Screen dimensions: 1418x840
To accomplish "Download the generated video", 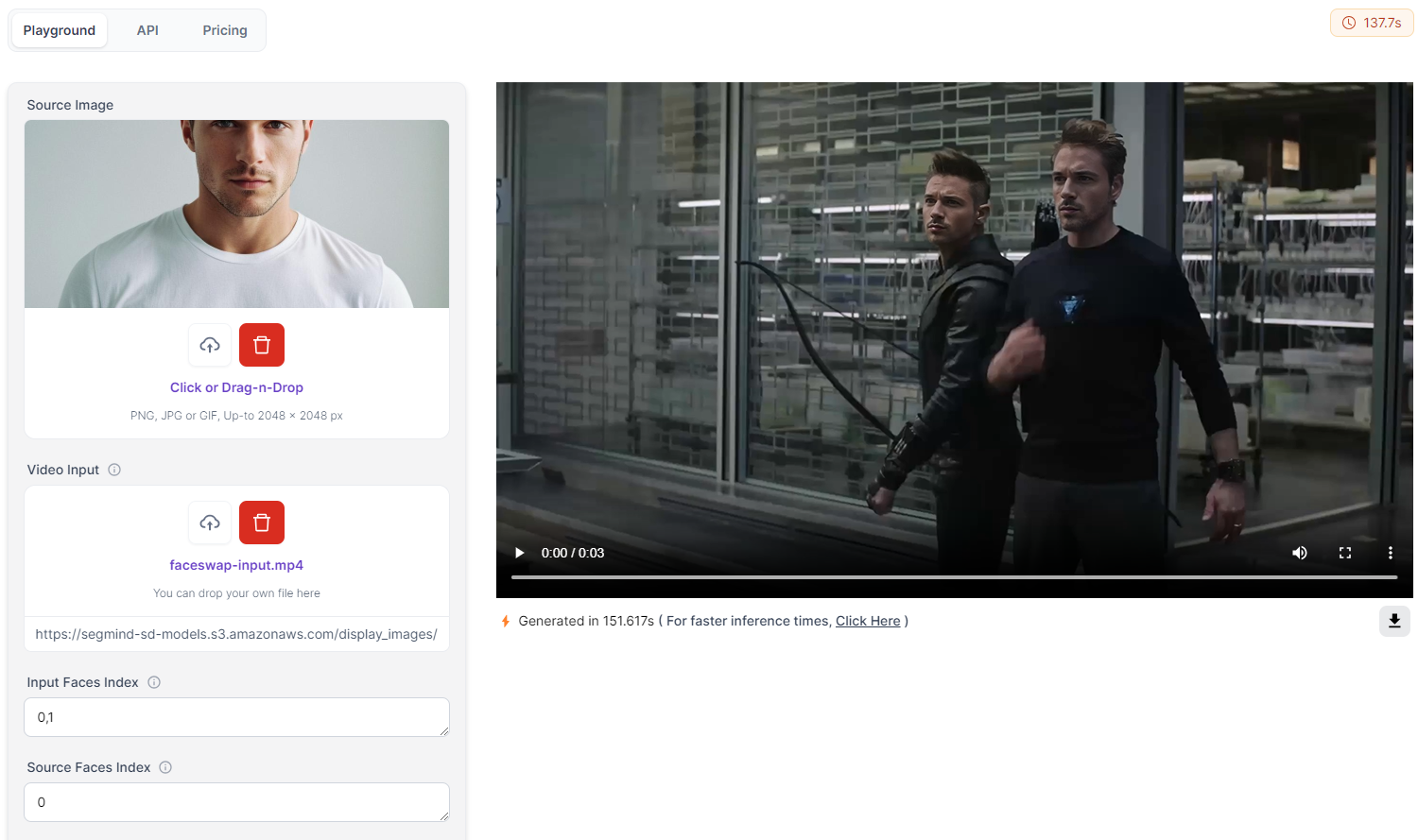I will point(1394,621).
